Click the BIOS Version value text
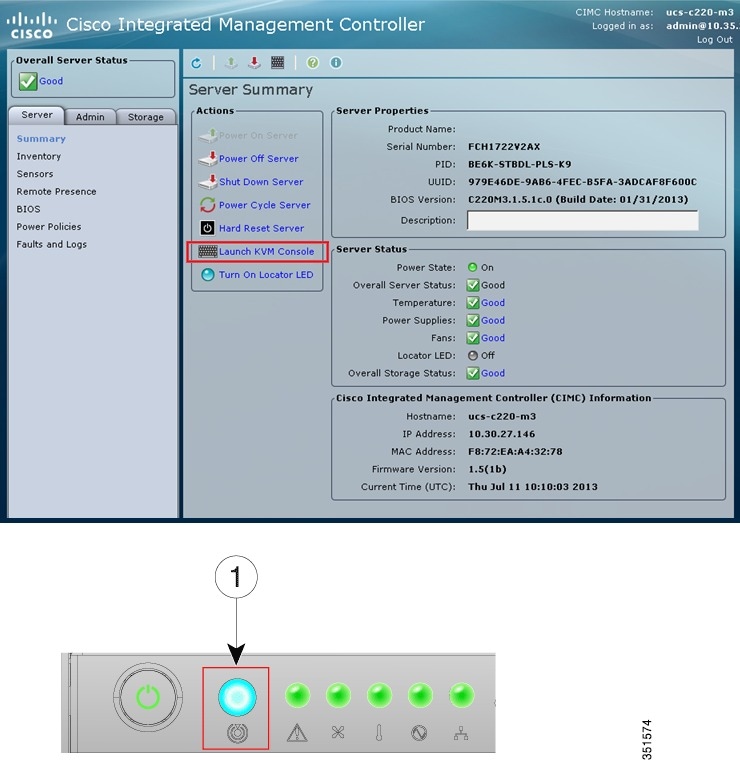The height and width of the screenshot is (783, 740). 578,199
